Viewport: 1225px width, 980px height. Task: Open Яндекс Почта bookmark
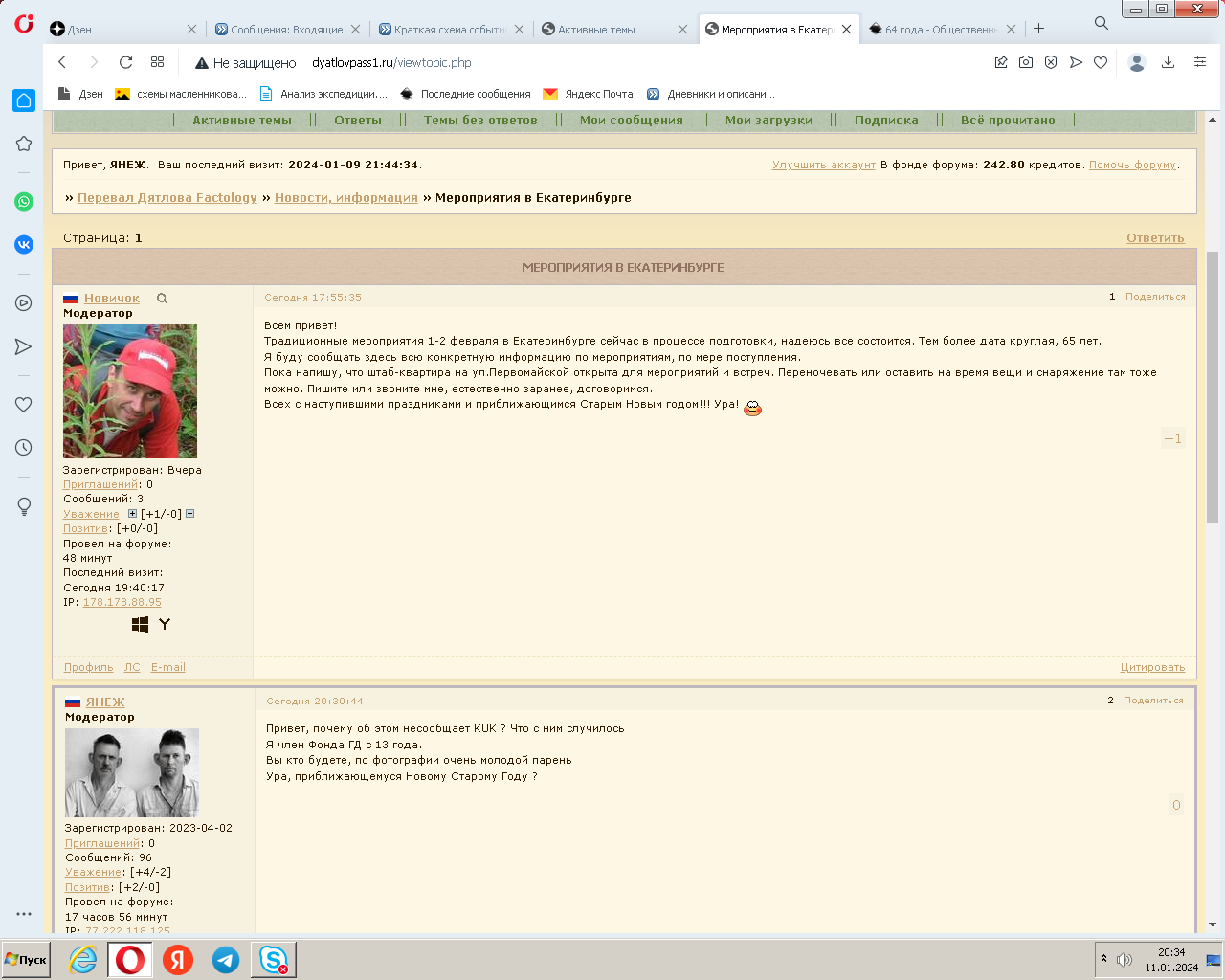(589, 94)
